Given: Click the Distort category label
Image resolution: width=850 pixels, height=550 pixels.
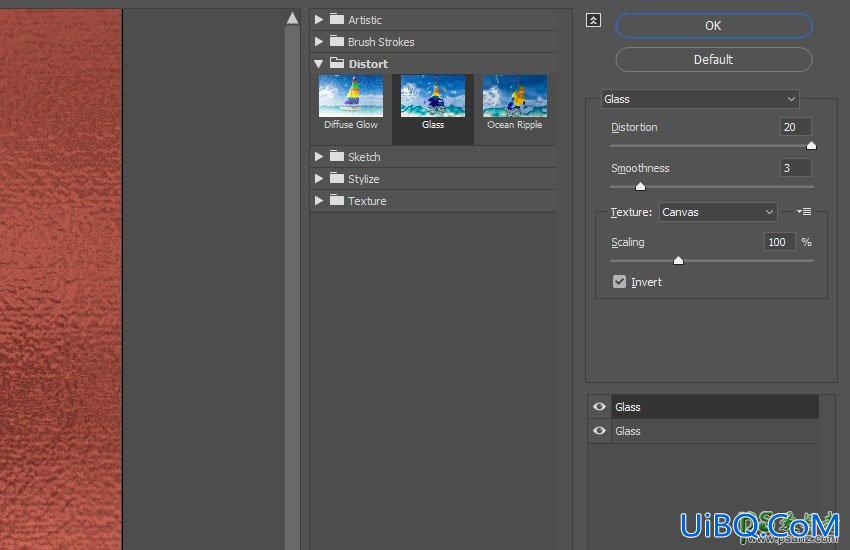Looking at the screenshot, I should [368, 64].
